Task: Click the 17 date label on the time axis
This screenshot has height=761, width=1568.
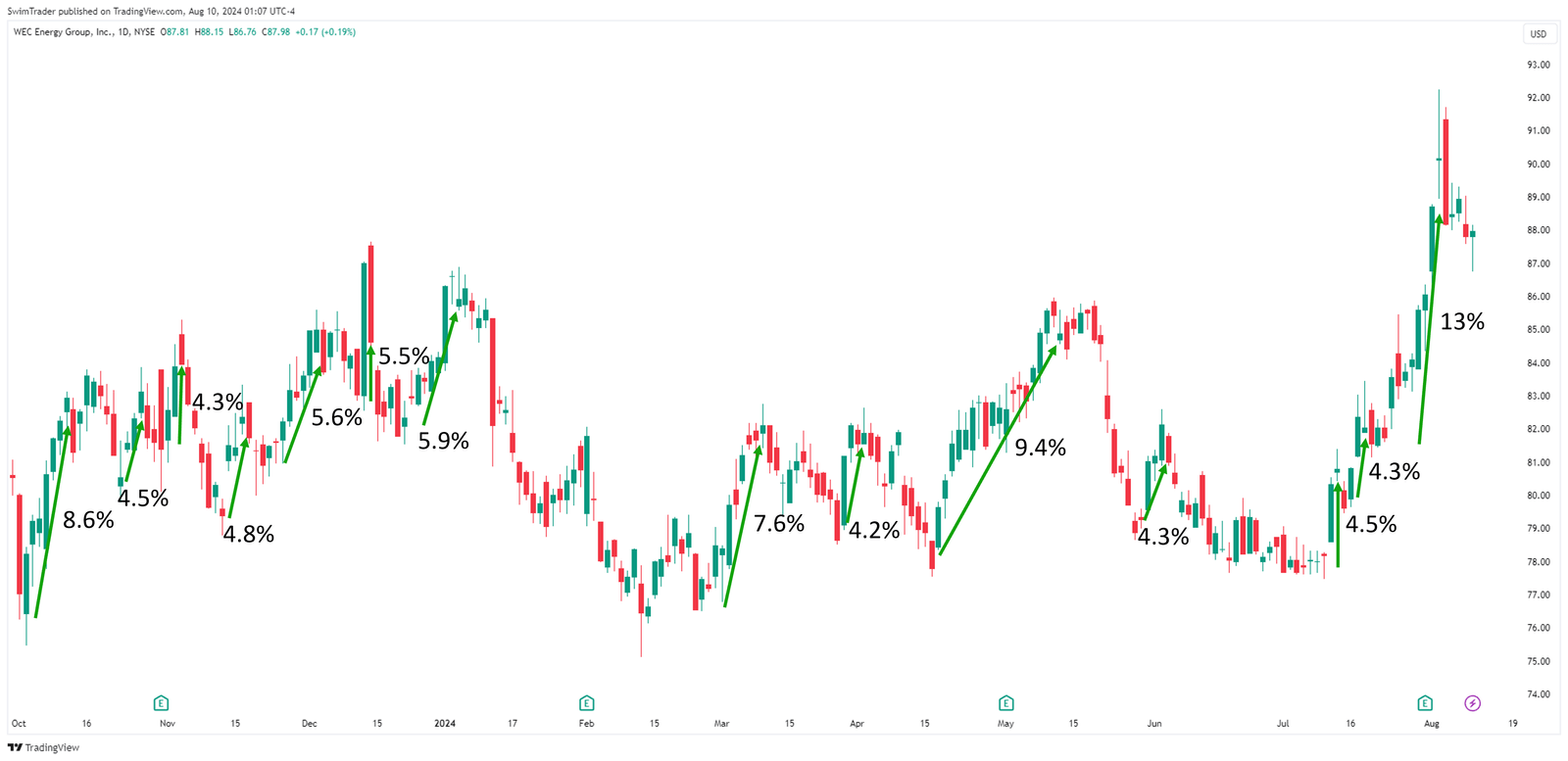Action: click(513, 724)
